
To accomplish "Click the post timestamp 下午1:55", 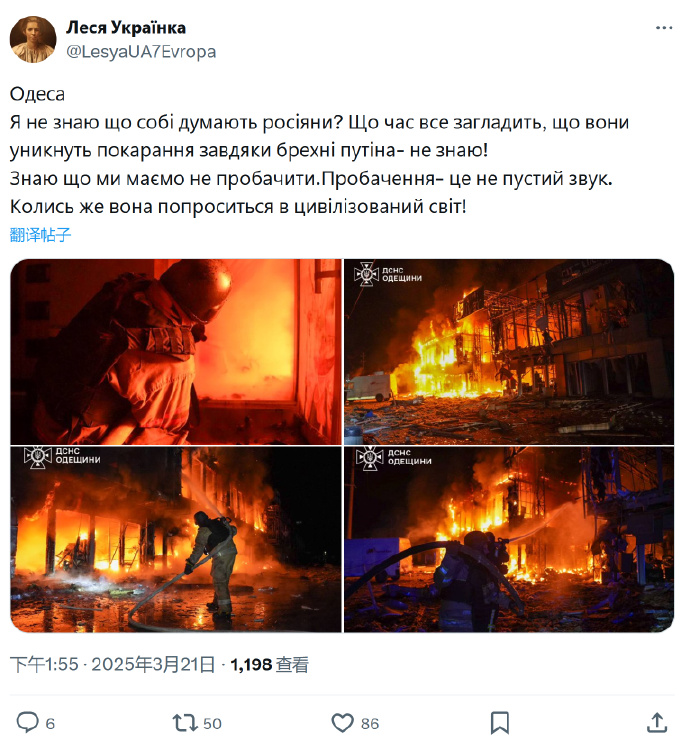I will (44, 664).
